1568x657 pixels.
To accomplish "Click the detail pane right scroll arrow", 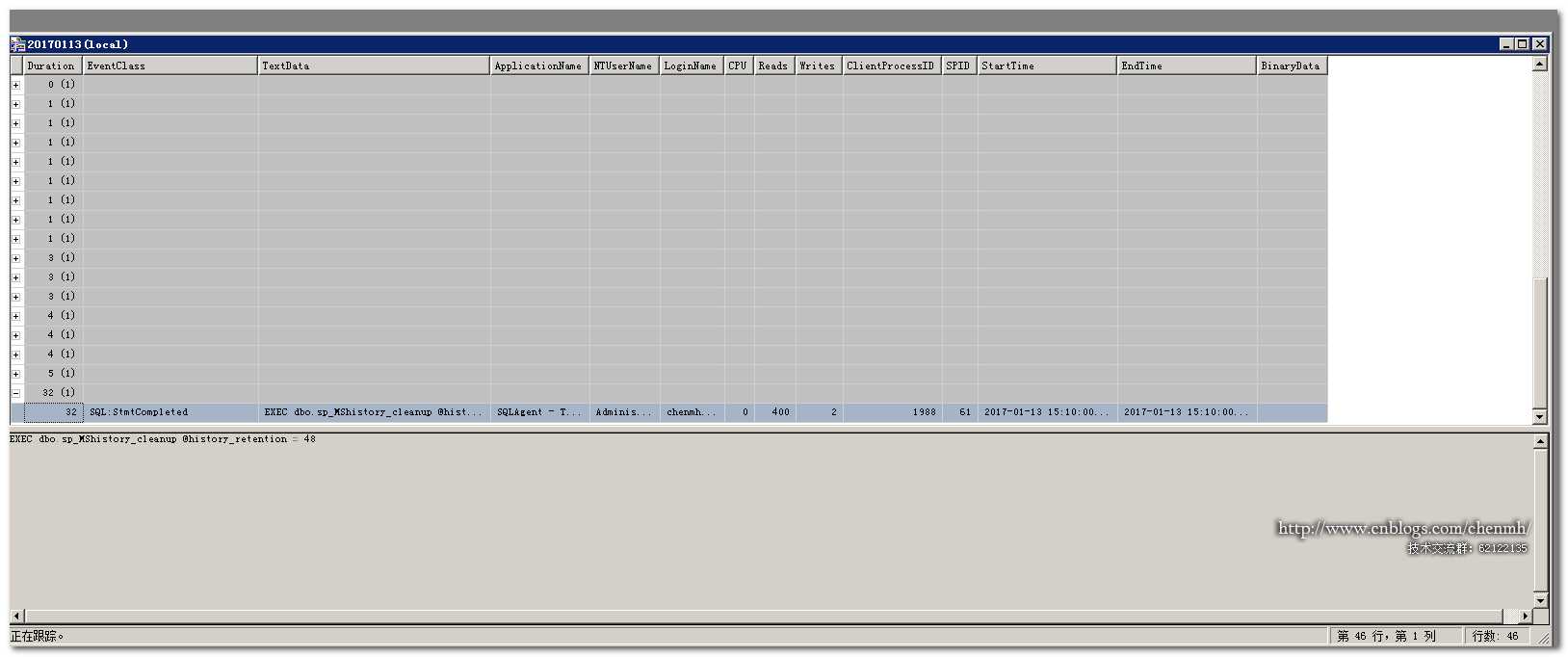I will pyautogui.click(x=1525, y=616).
